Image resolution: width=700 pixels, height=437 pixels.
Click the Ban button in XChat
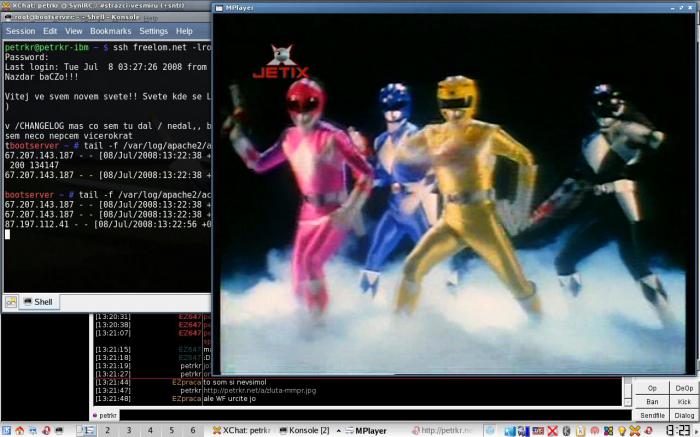pyautogui.click(x=652, y=402)
